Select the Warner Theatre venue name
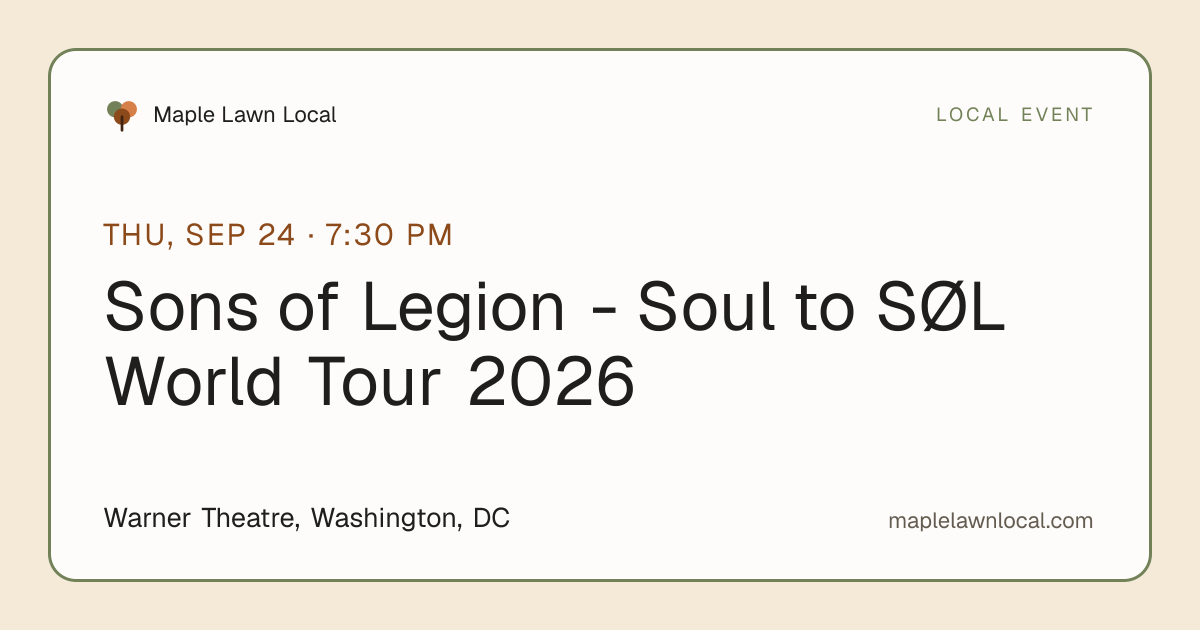The image size is (1200, 630). click(201, 519)
